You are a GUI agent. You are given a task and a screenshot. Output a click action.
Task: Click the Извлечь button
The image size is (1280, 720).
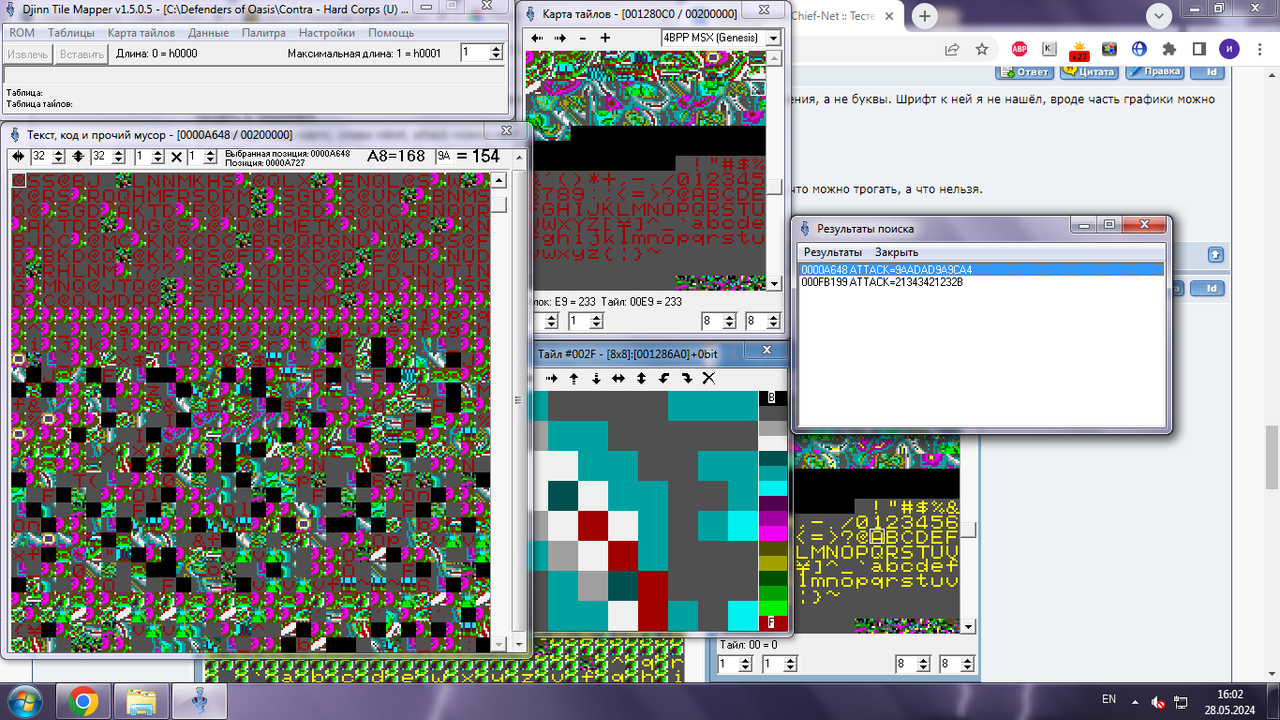[x=28, y=54]
